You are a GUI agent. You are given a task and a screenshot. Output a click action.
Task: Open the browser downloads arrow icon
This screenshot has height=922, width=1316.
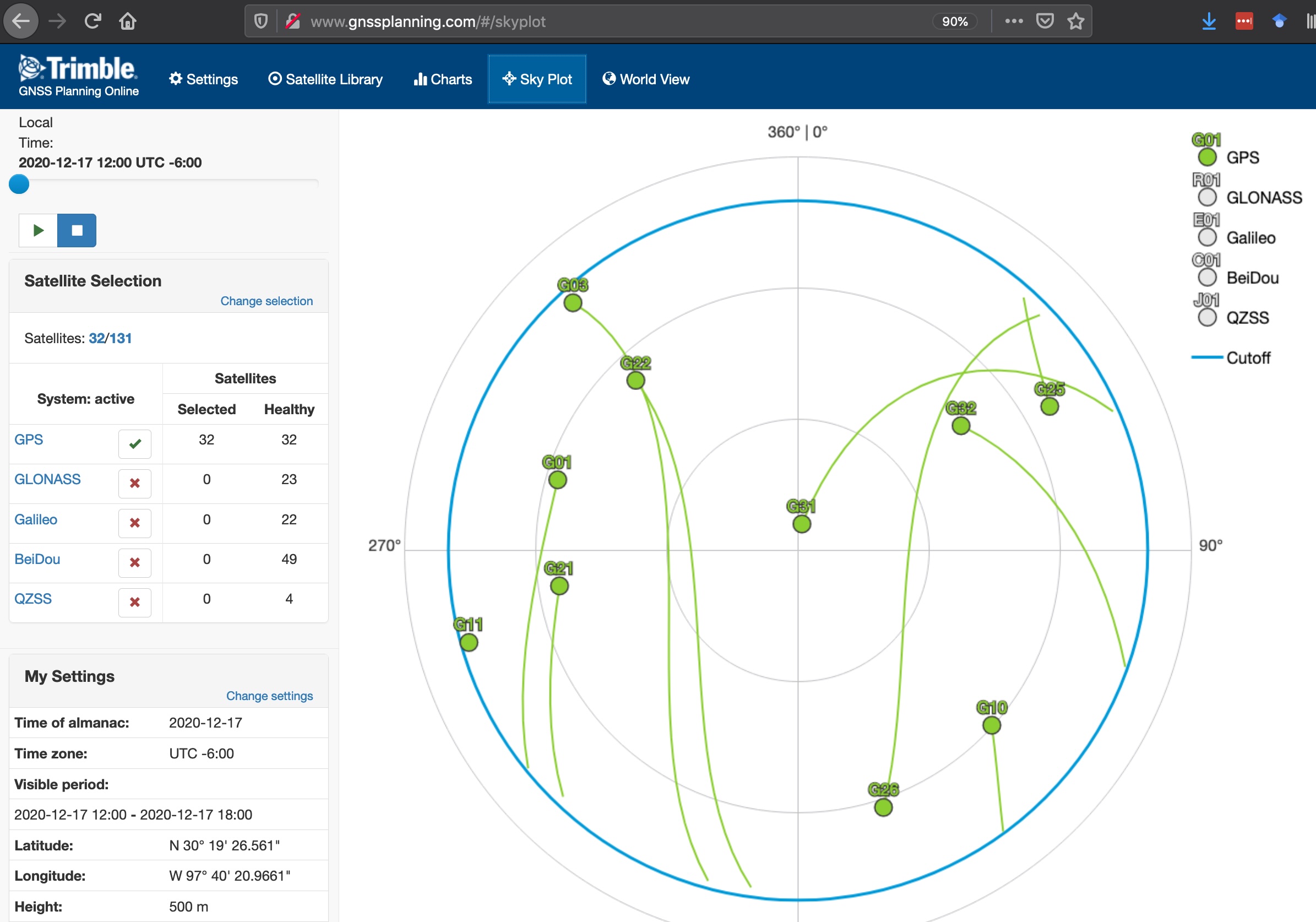[x=1209, y=21]
